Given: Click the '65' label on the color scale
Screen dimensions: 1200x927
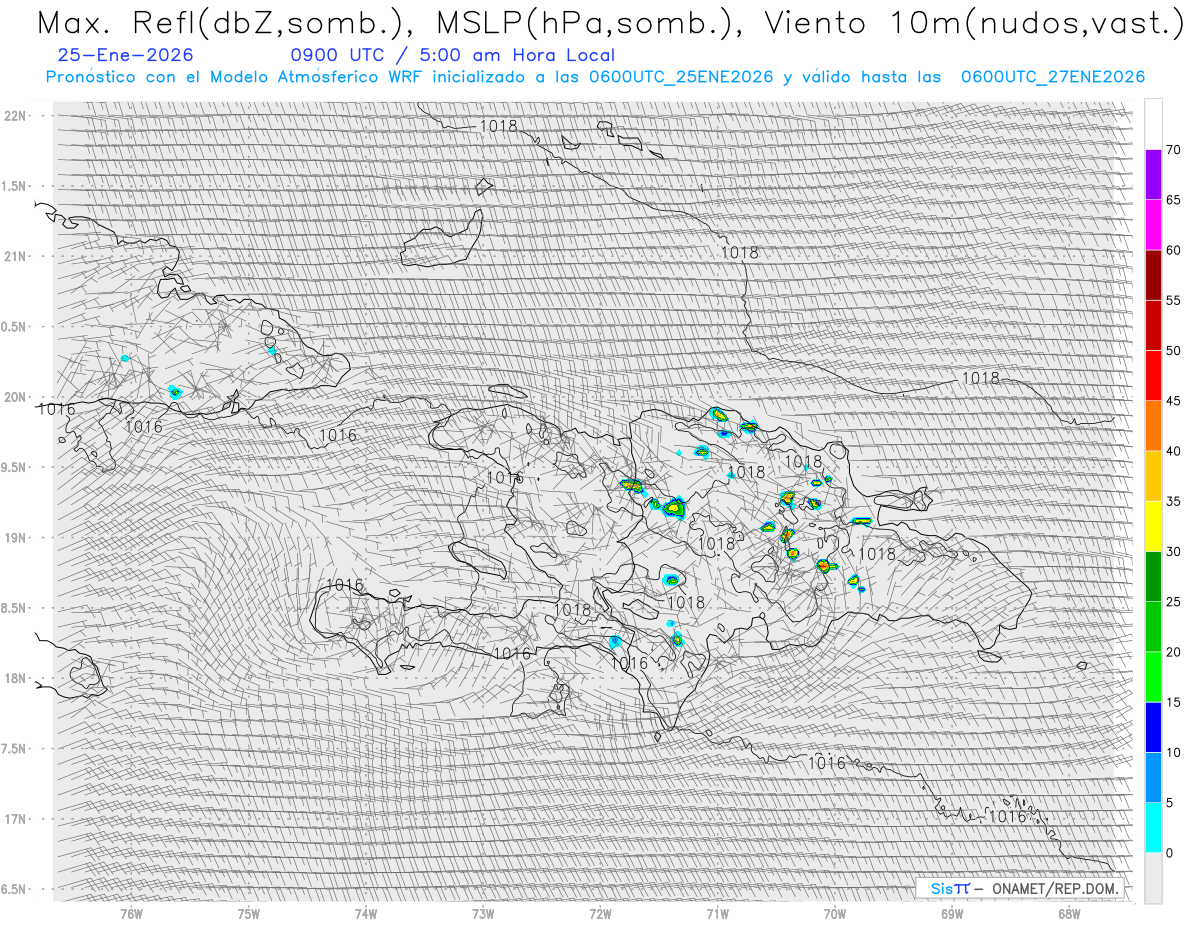Looking at the screenshot, I should 1173,200.
